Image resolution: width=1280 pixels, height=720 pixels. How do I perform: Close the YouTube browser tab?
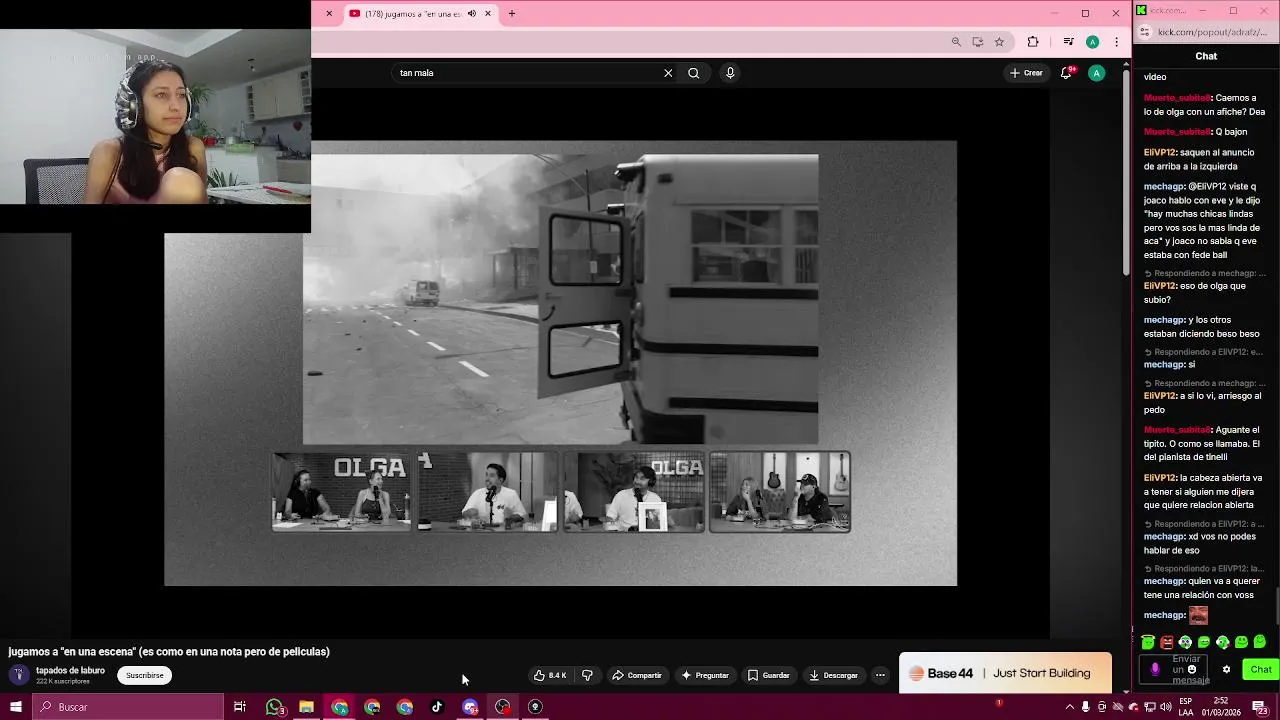coord(488,14)
